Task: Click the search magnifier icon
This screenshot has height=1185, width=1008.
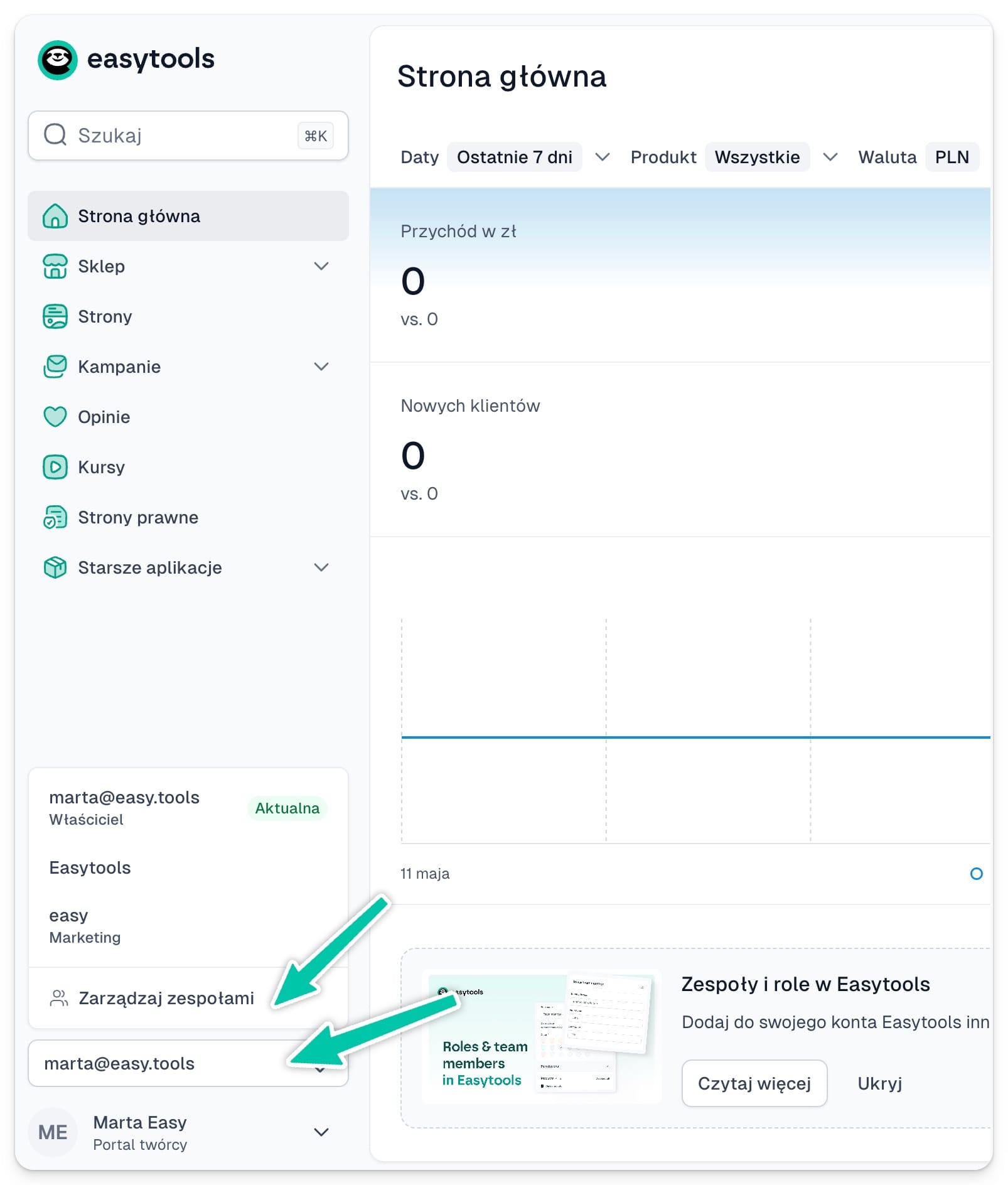Action: point(55,134)
